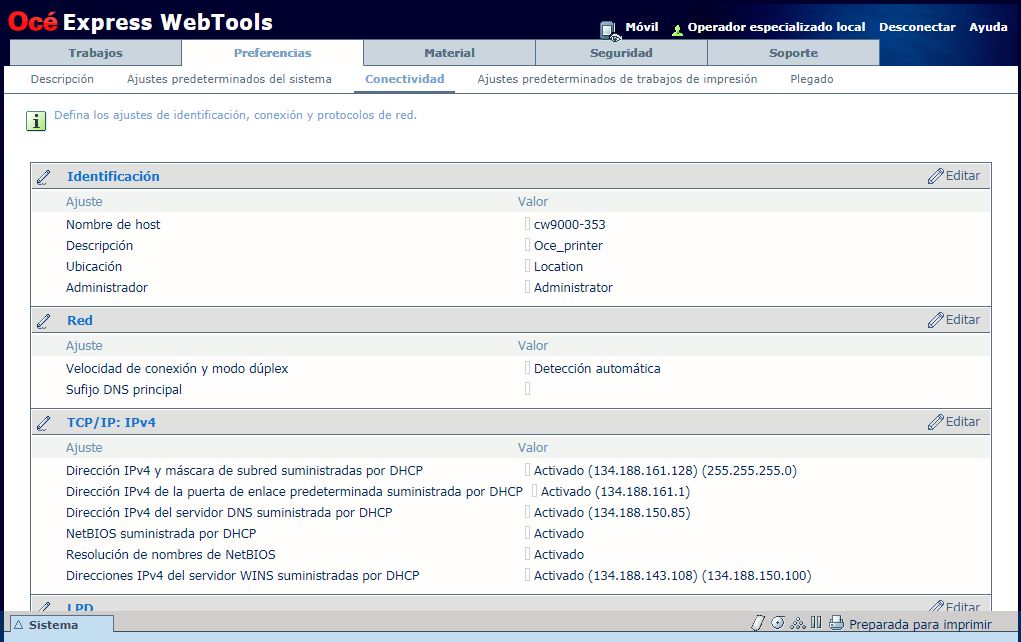Expand the Sistema panel

click(62, 624)
